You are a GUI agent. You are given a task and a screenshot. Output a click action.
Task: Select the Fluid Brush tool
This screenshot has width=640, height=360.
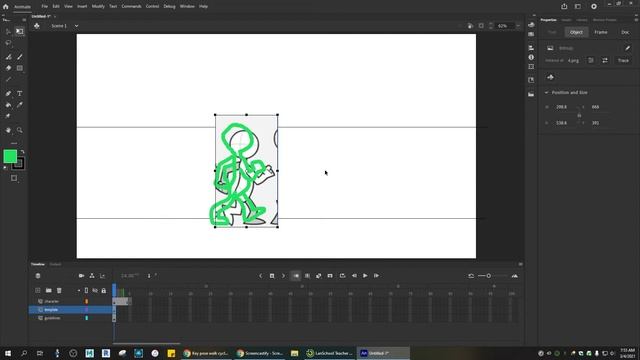(8, 57)
